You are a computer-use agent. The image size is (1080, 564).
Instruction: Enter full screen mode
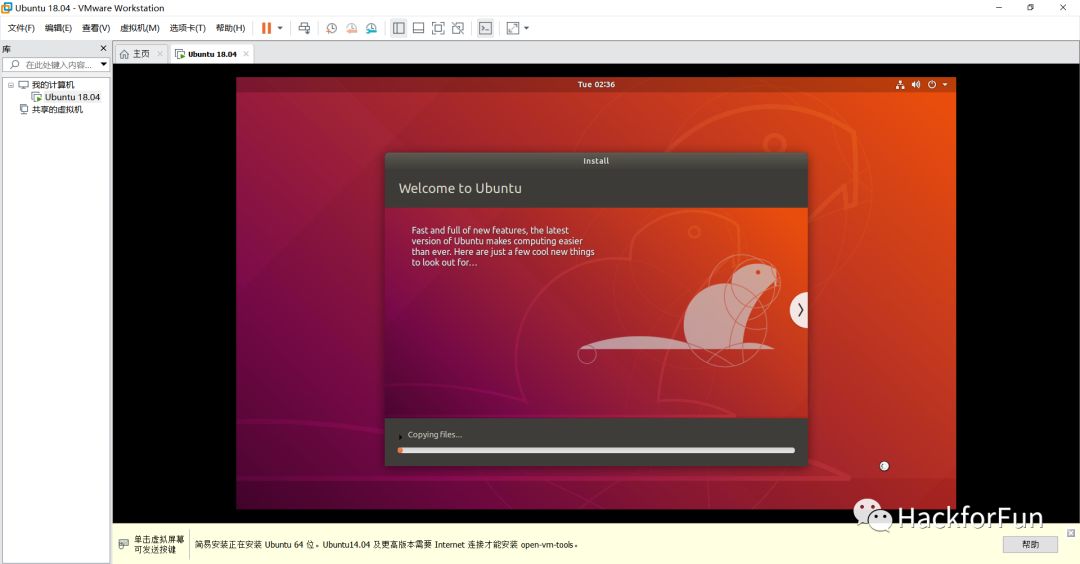click(438, 28)
